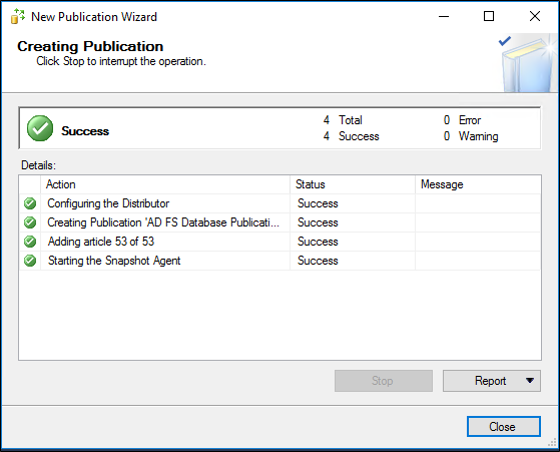Open the Report dropdown arrow
The width and height of the screenshot is (560, 452).
click(x=530, y=381)
